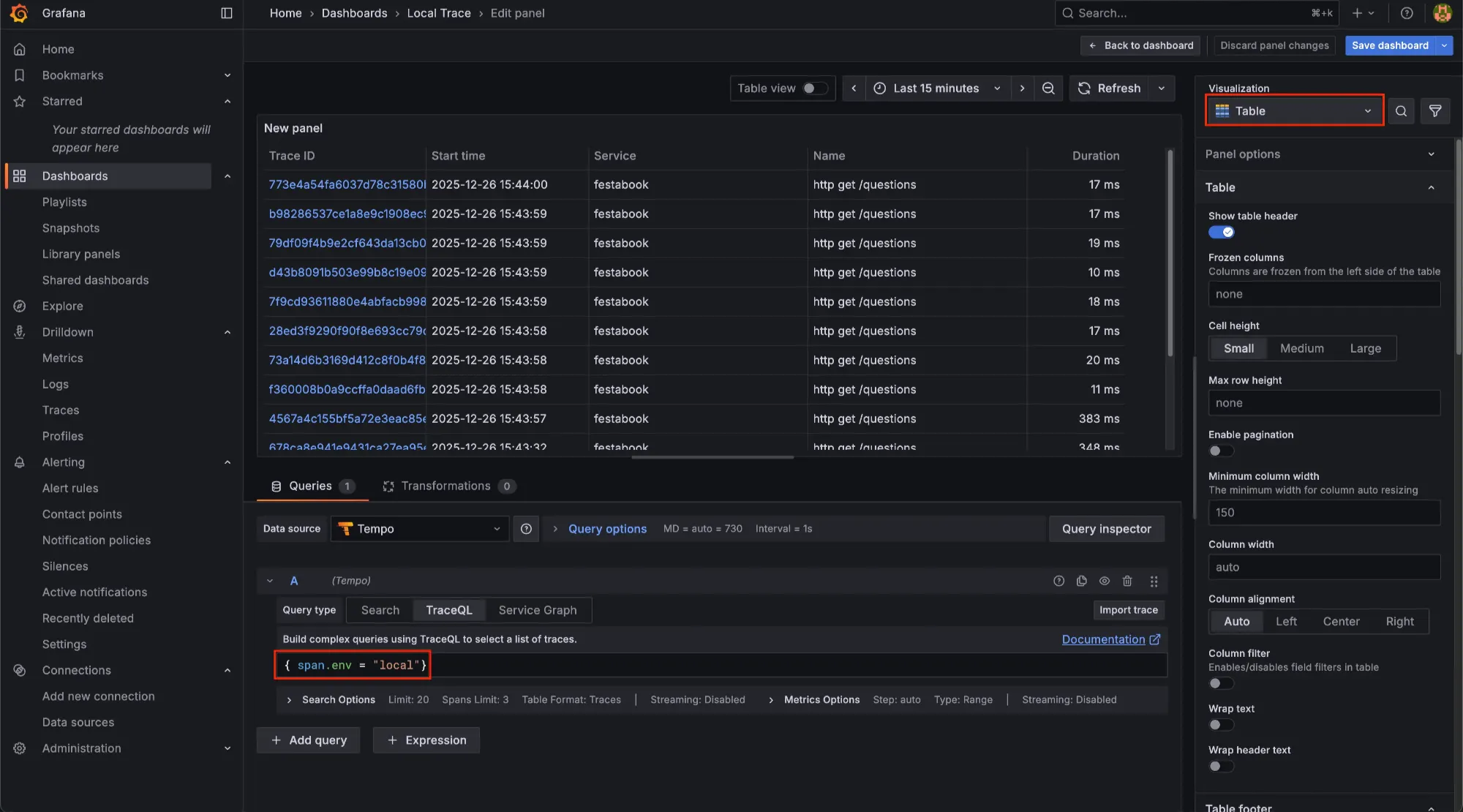Toggle query A visibility eye icon
Image resolution: width=1463 pixels, height=812 pixels.
(1104, 581)
